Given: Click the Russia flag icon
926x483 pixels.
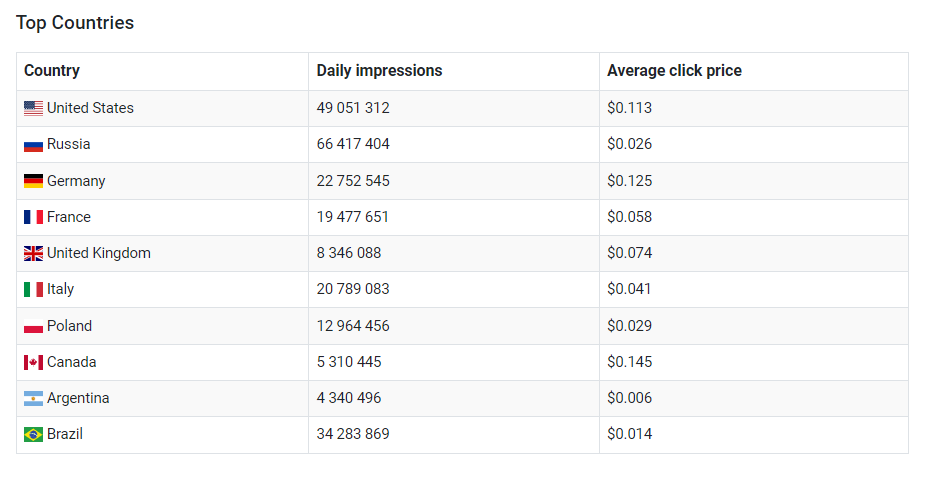Looking at the screenshot, I should coord(33,145).
